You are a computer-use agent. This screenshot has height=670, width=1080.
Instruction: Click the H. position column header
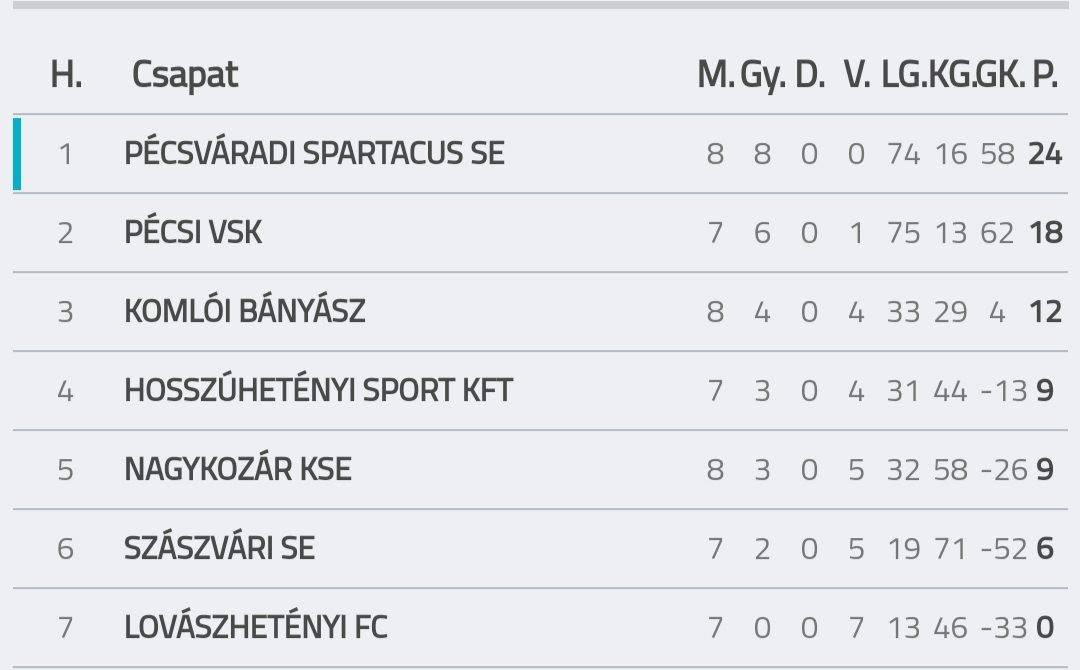click(x=67, y=74)
